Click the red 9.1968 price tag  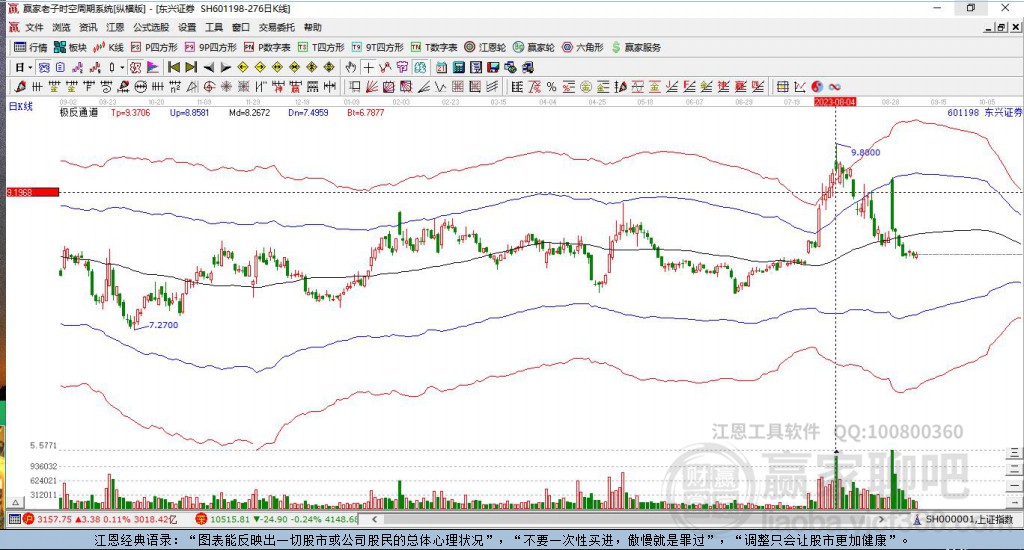click(33, 192)
